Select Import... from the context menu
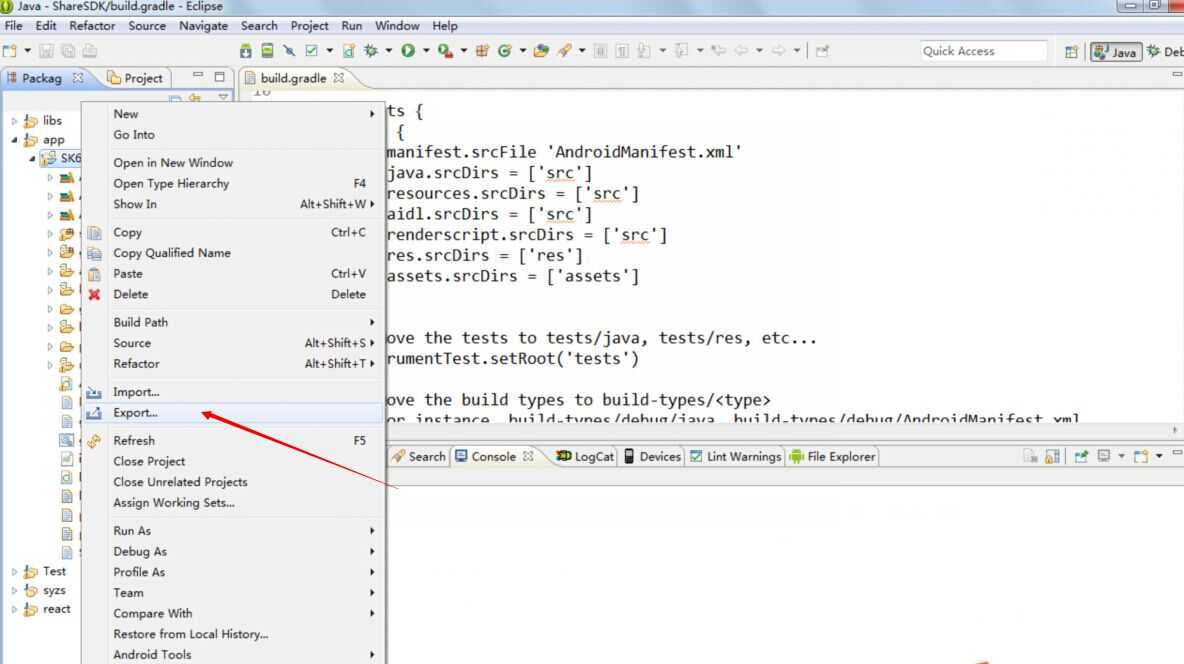Screen dimensions: 1184x664 pos(234,392)
